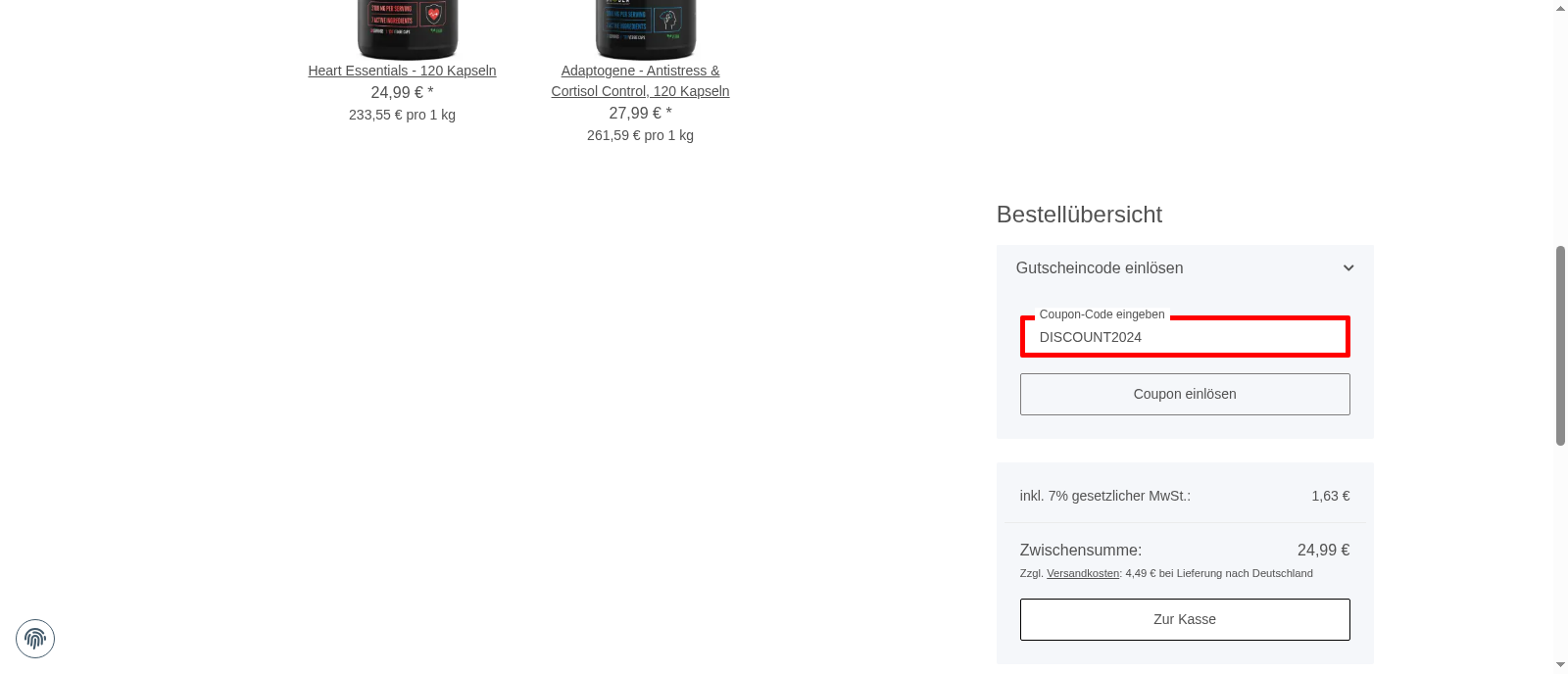This screenshot has width=1568, height=674.
Task: Click the brain outline badge on Adaptogene bottle
Action: pos(666,19)
